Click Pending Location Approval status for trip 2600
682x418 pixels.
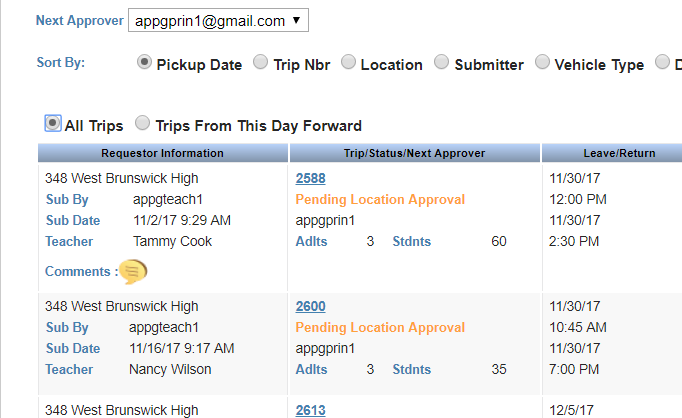tap(380, 327)
